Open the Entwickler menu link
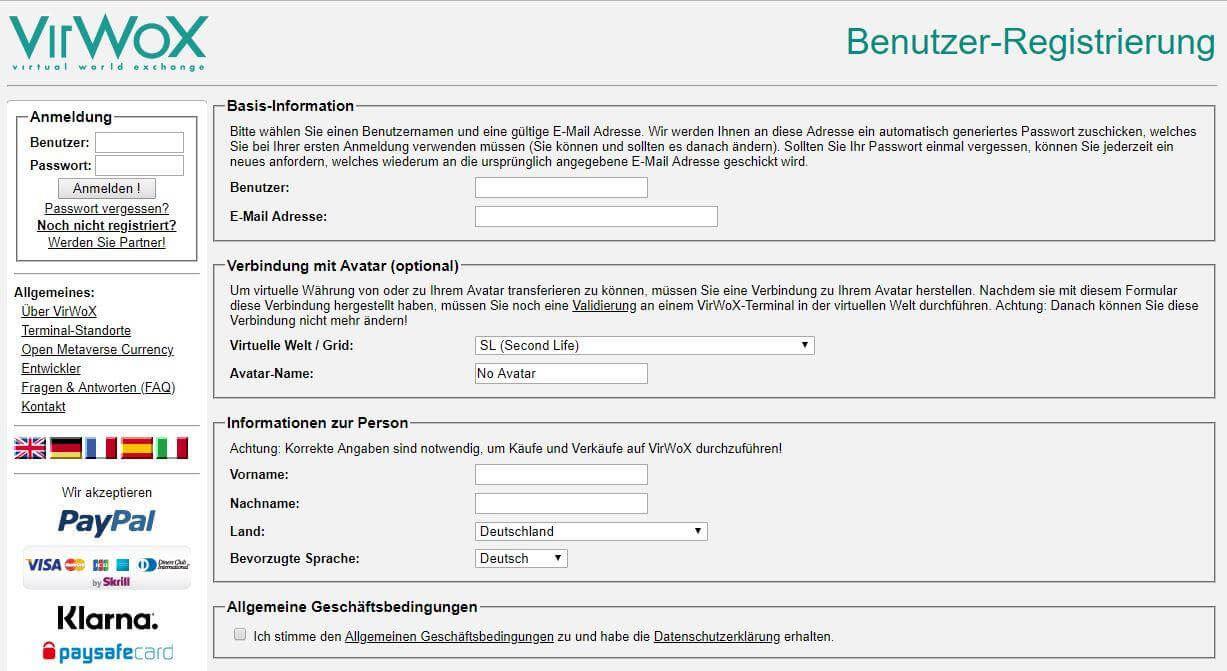 point(51,368)
